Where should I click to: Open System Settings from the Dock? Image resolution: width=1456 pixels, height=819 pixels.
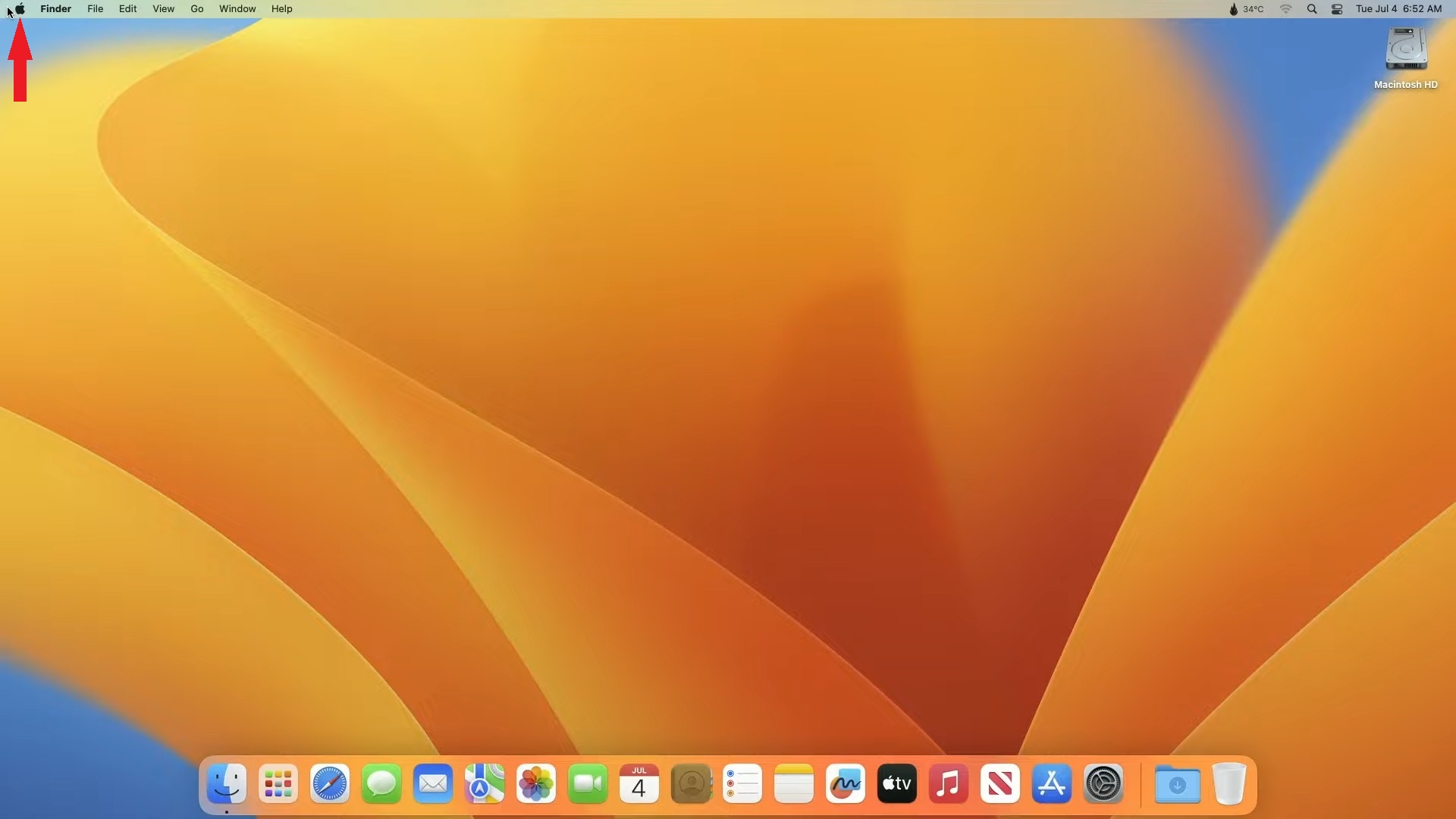click(1103, 783)
